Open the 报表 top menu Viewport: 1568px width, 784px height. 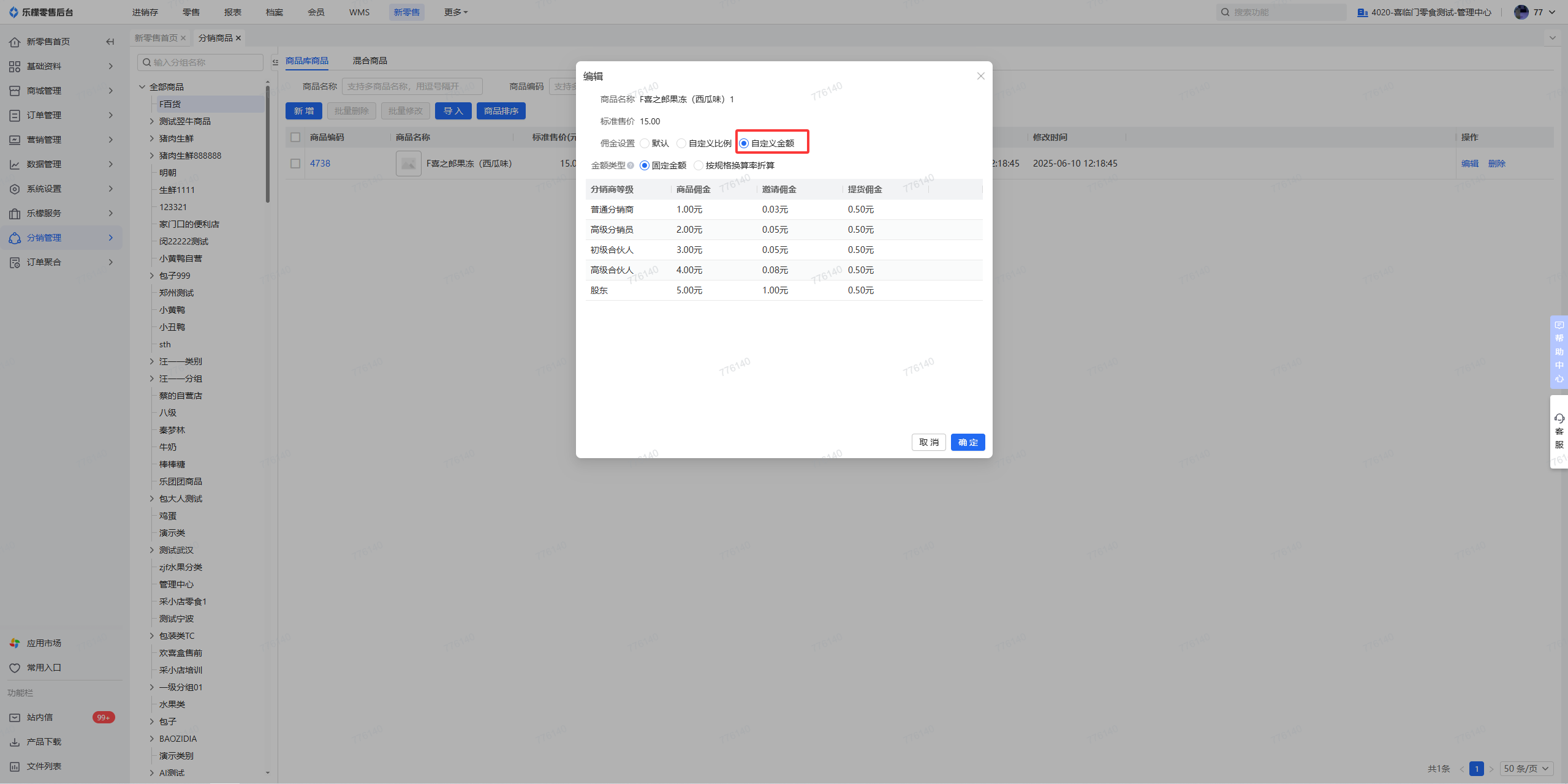(233, 12)
